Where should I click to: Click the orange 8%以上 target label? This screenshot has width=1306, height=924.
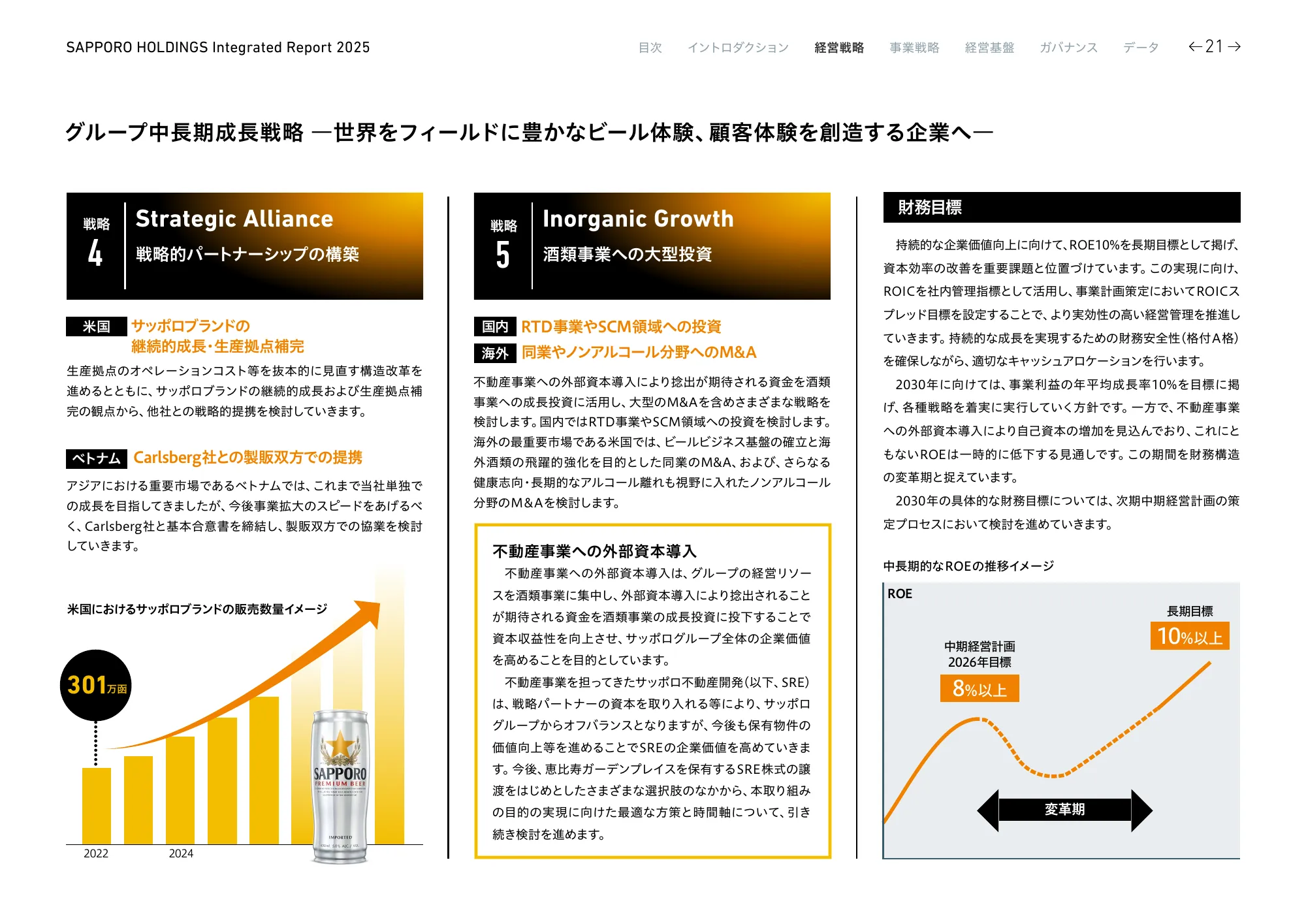click(x=979, y=688)
